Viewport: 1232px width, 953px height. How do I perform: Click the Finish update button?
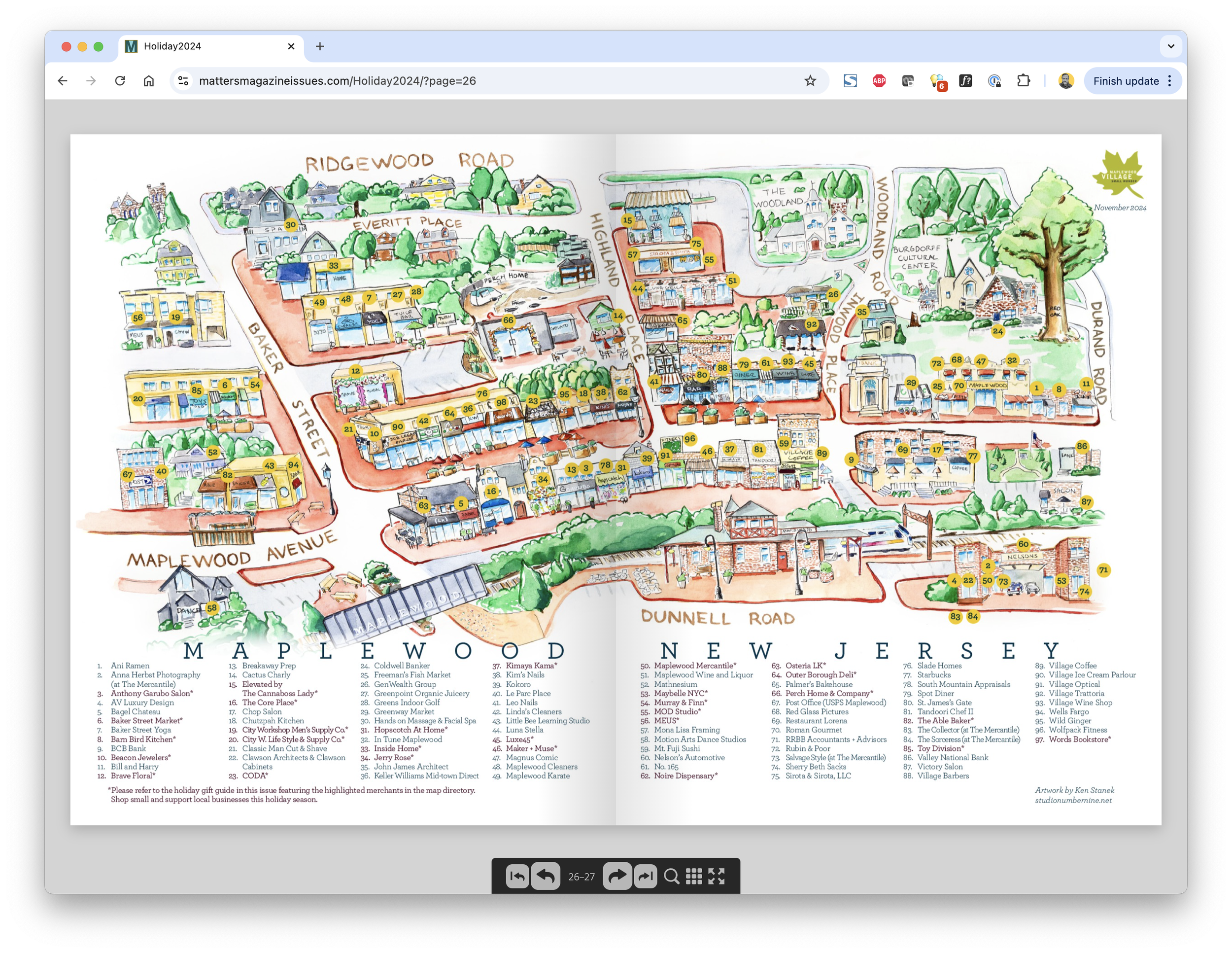click(x=1126, y=81)
